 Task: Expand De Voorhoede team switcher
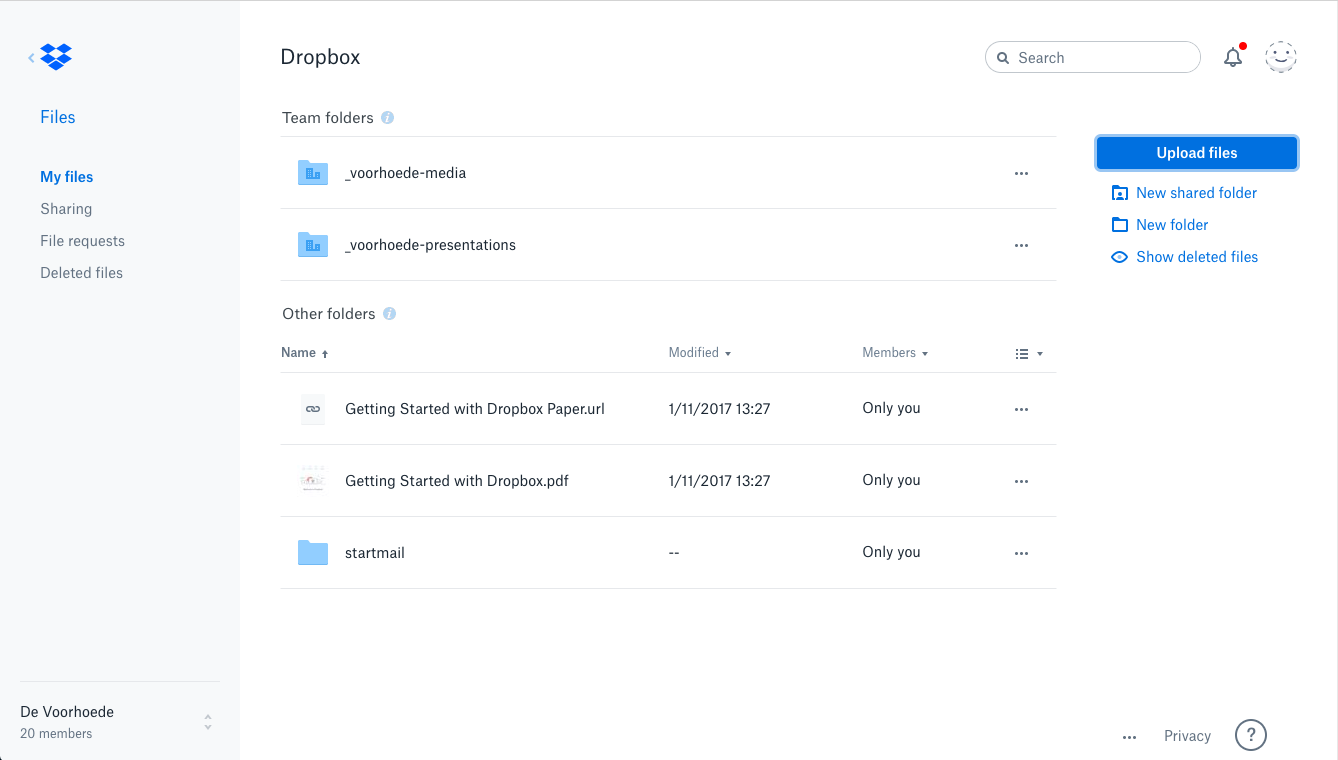[208, 722]
